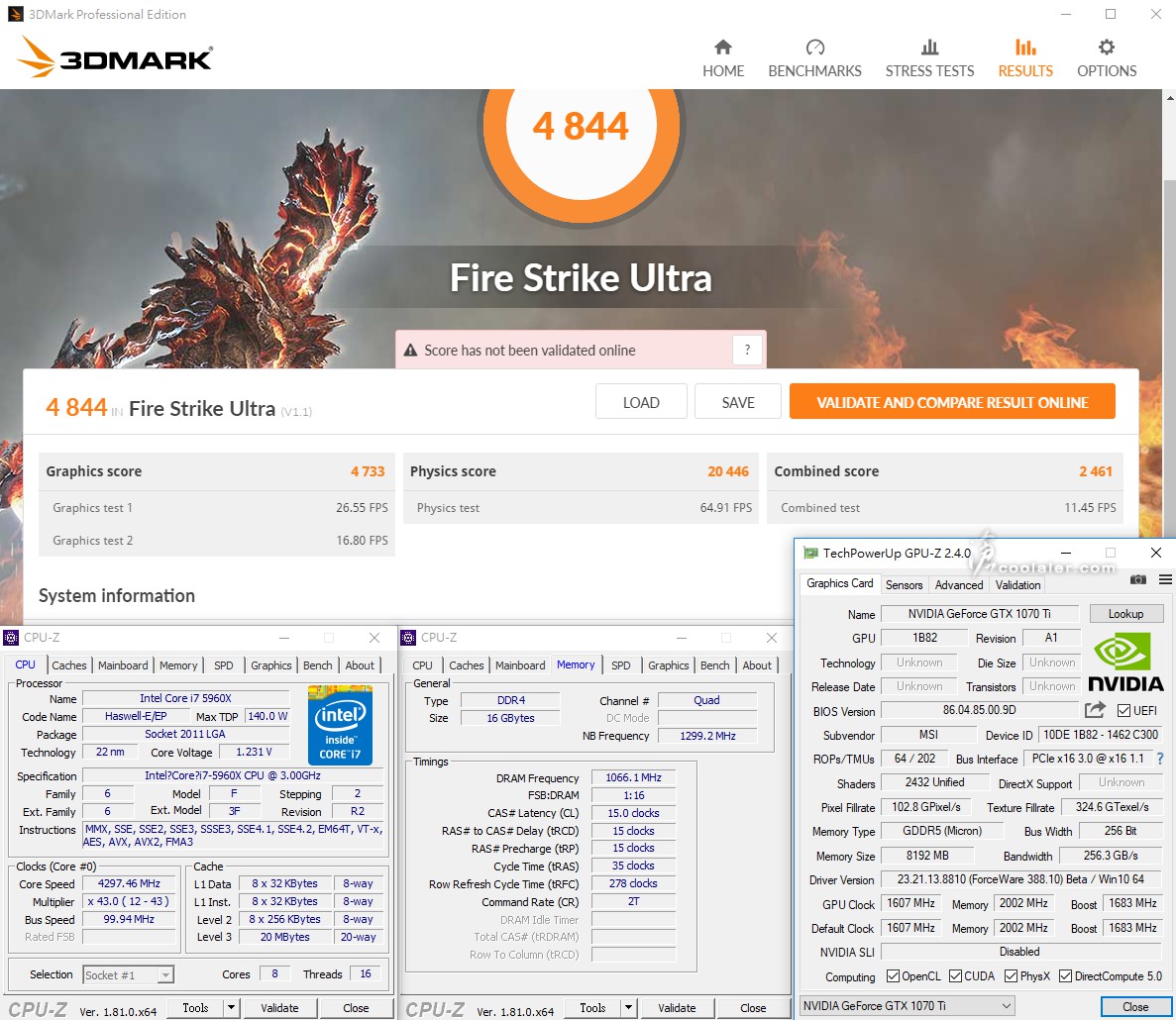Click Tools button in memory CPU-Z

(592, 1008)
